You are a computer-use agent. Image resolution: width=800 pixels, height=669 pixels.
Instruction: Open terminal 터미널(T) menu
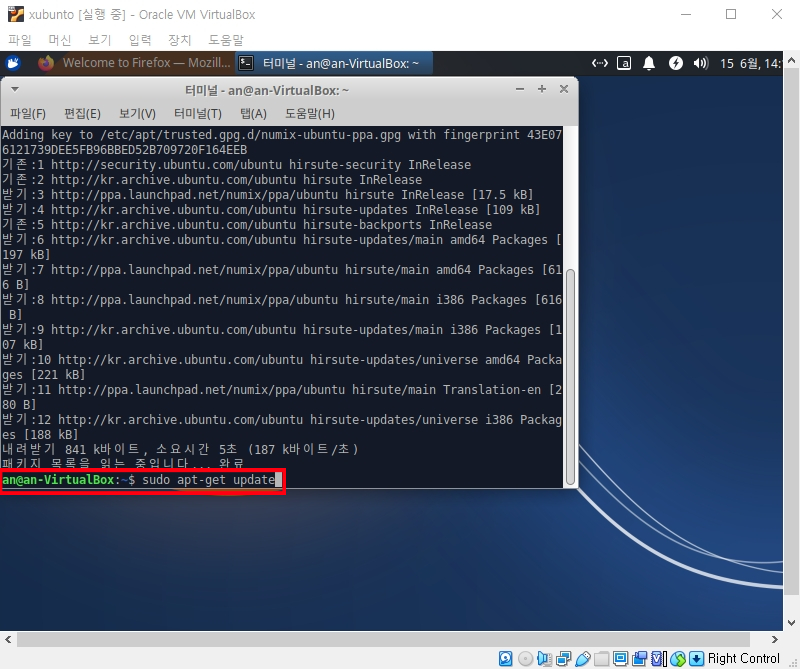(198, 113)
